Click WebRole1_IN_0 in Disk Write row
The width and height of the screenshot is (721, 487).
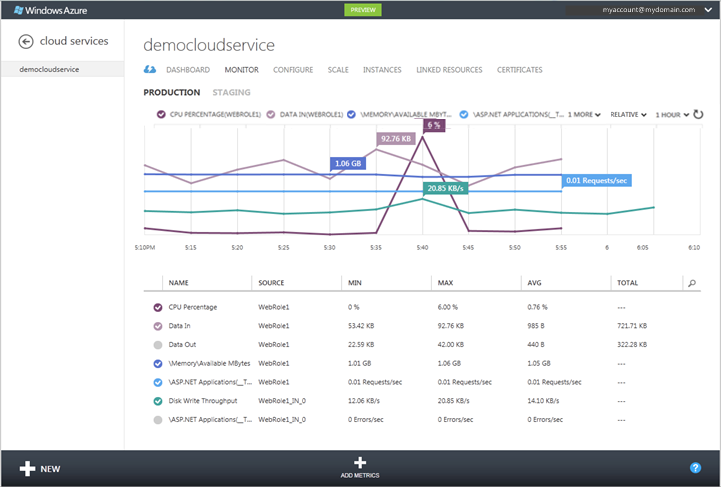282,401
